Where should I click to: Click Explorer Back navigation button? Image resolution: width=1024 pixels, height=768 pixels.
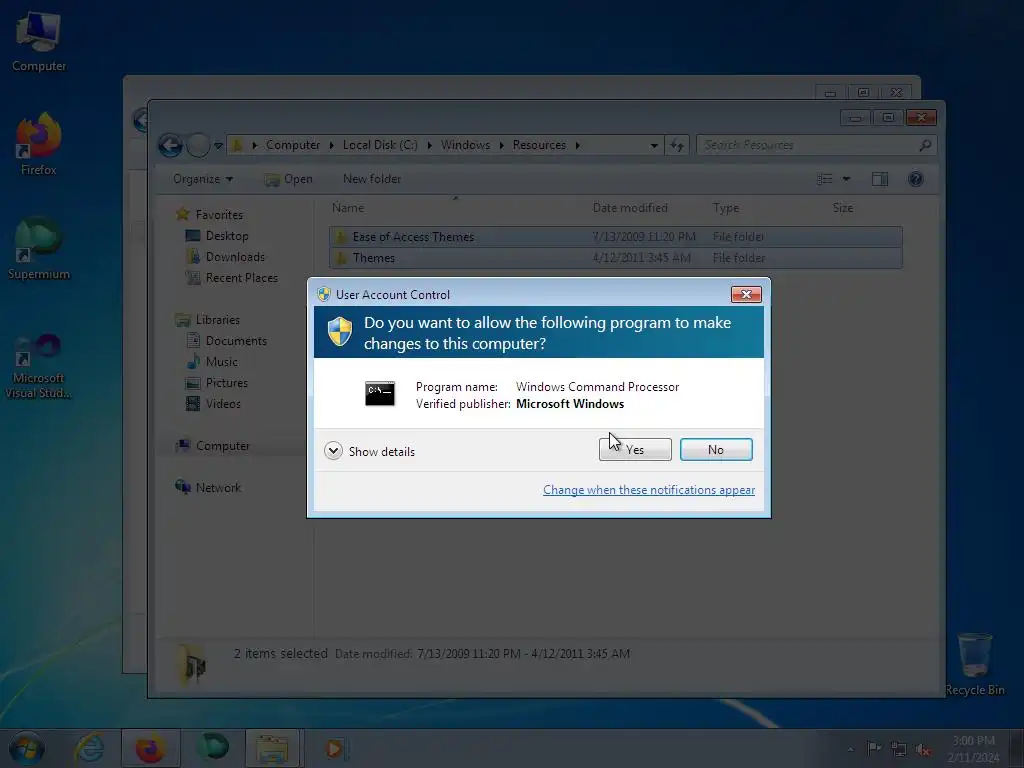click(170, 145)
